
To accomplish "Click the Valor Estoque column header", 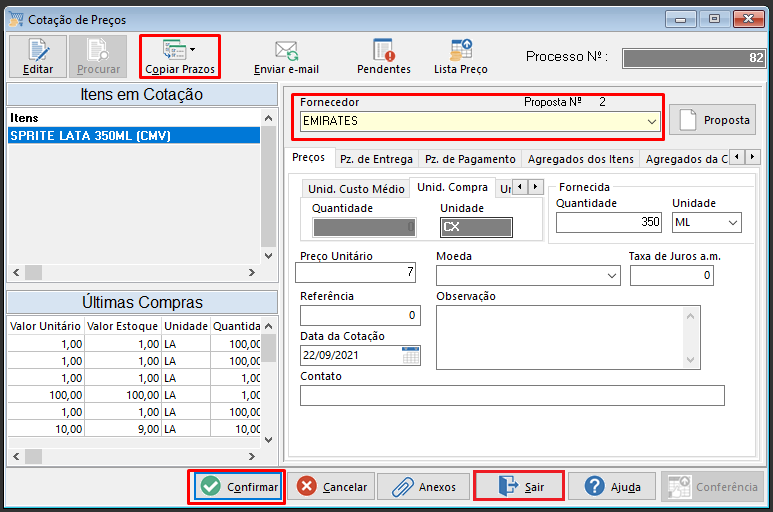I will click(122, 326).
